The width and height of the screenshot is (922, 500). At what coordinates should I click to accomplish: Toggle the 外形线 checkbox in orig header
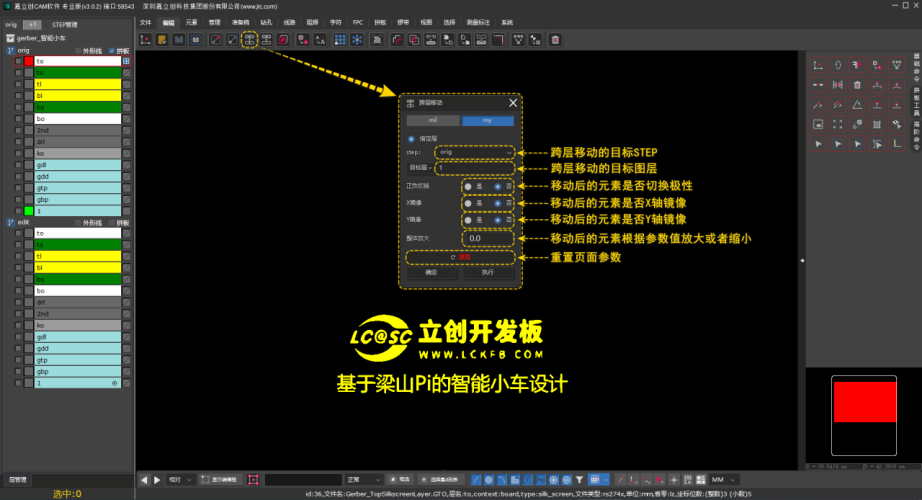[x=78, y=51]
